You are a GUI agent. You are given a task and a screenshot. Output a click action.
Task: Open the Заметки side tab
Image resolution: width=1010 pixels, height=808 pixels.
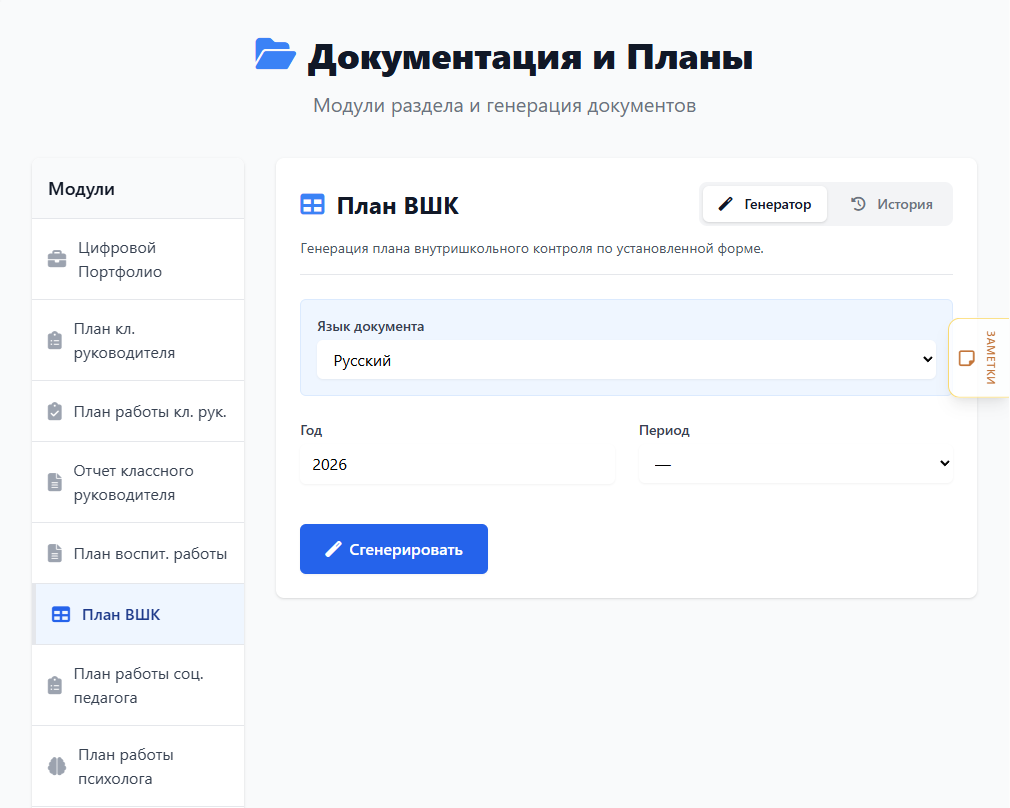point(979,358)
